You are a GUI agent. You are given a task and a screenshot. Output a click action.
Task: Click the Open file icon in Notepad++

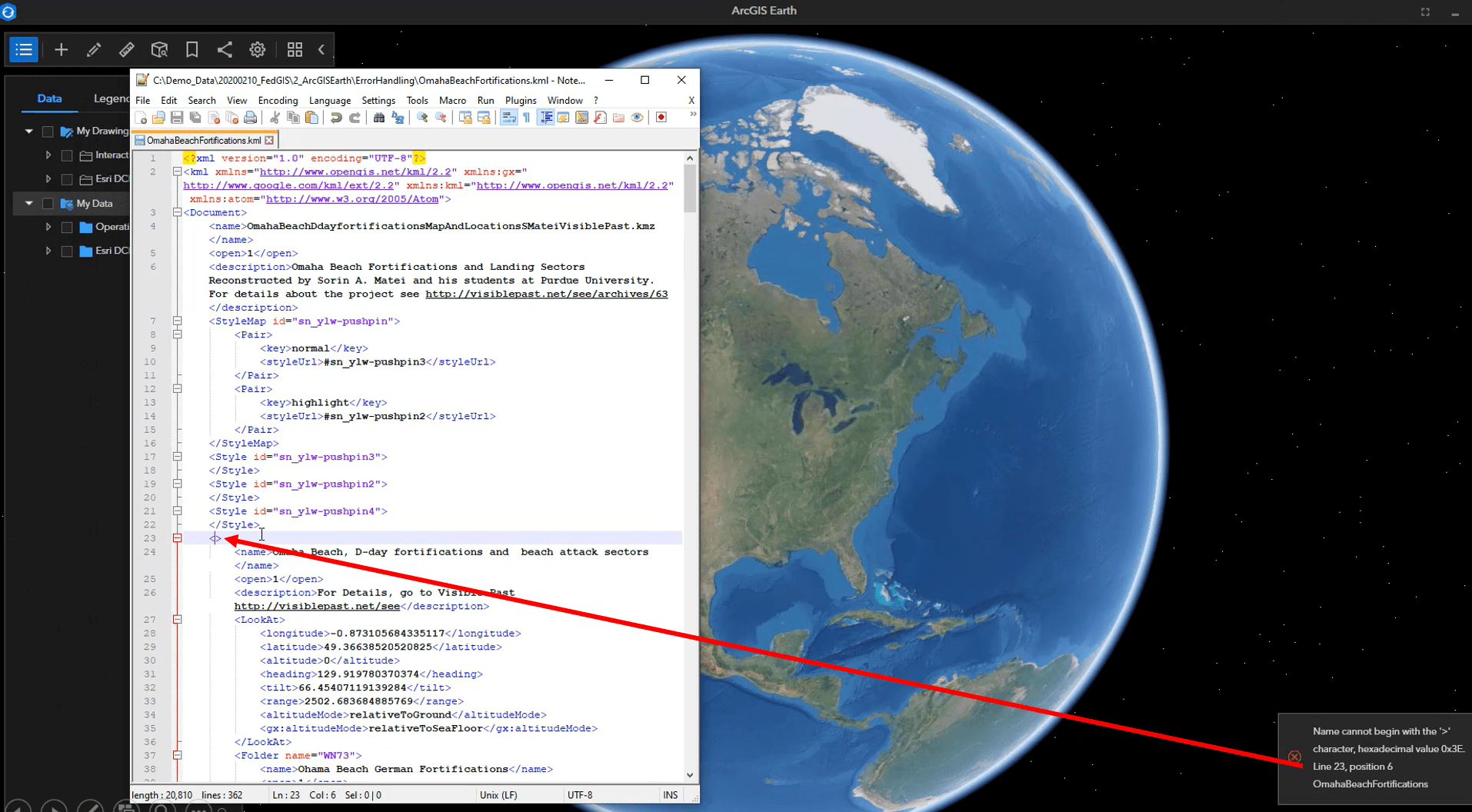pos(158,118)
